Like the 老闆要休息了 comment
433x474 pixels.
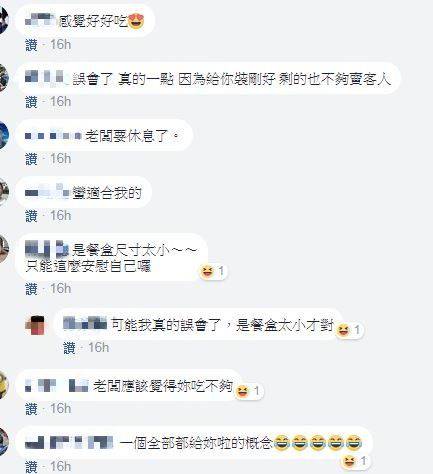(31, 159)
